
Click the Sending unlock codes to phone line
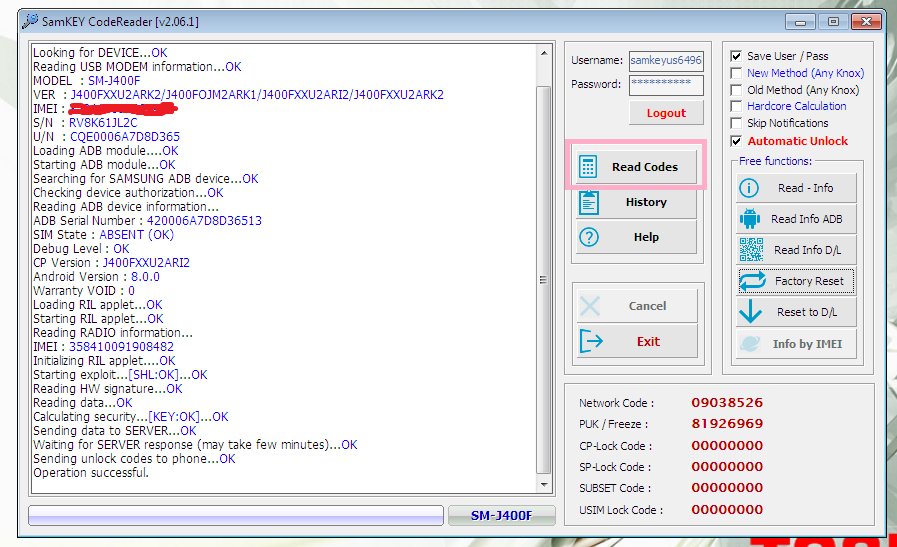134,459
